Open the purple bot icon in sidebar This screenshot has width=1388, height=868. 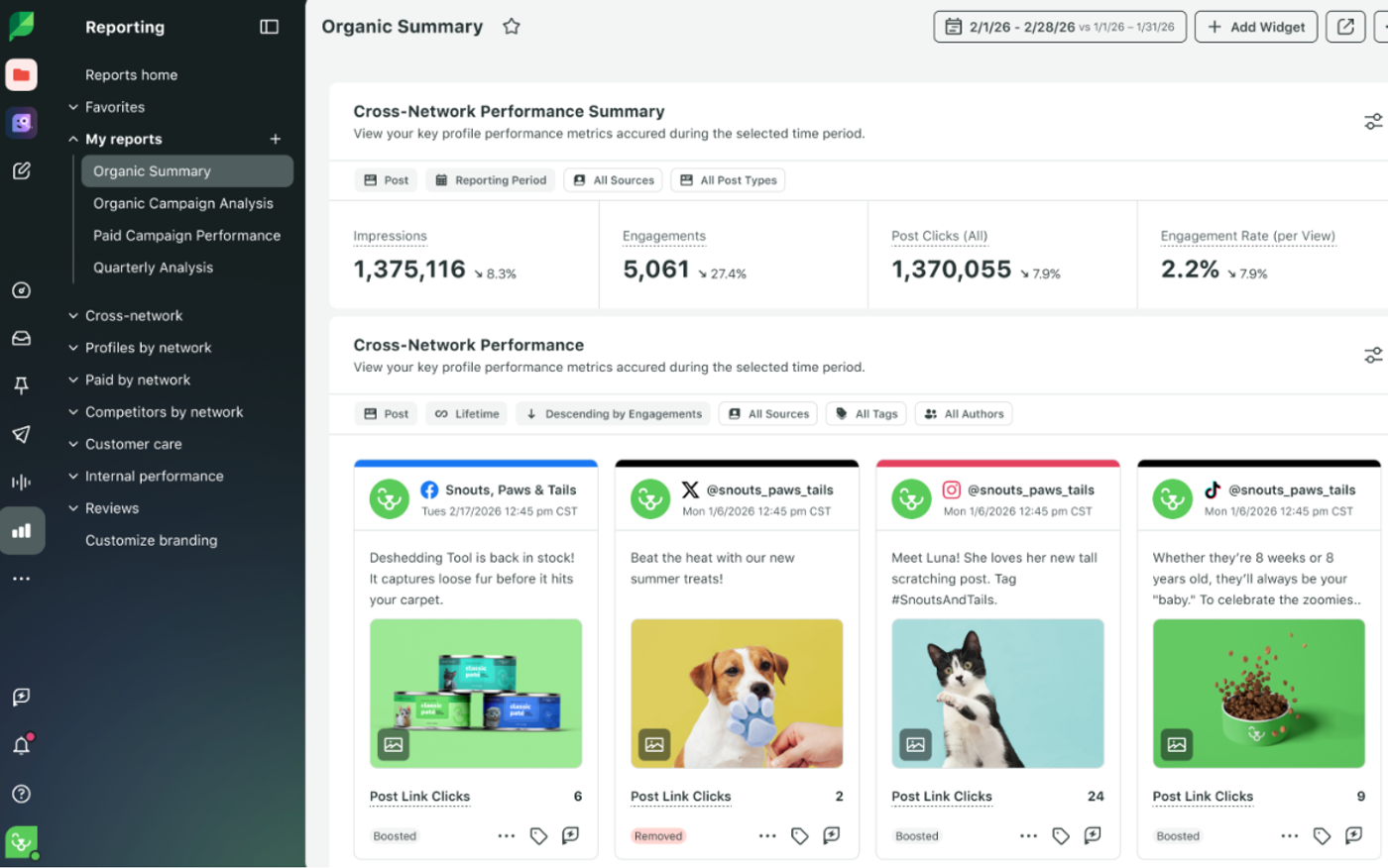click(x=22, y=123)
